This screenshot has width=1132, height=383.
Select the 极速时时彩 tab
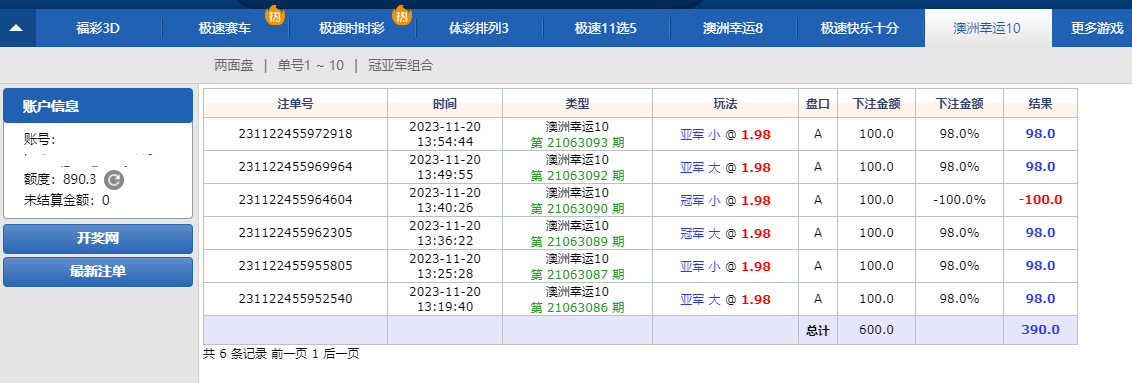[x=352, y=29]
